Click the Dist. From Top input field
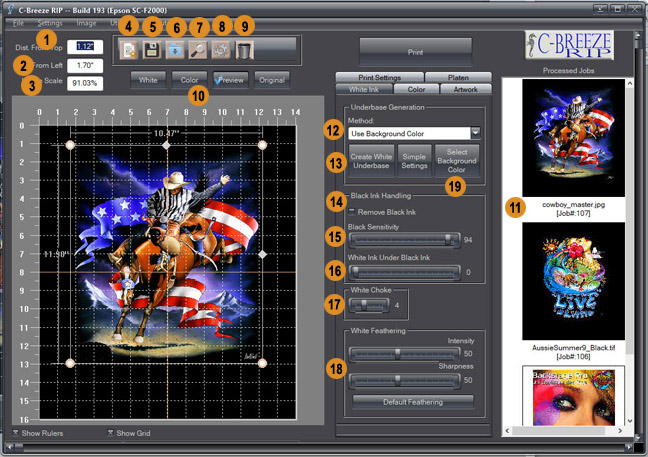 pyautogui.click(x=85, y=47)
